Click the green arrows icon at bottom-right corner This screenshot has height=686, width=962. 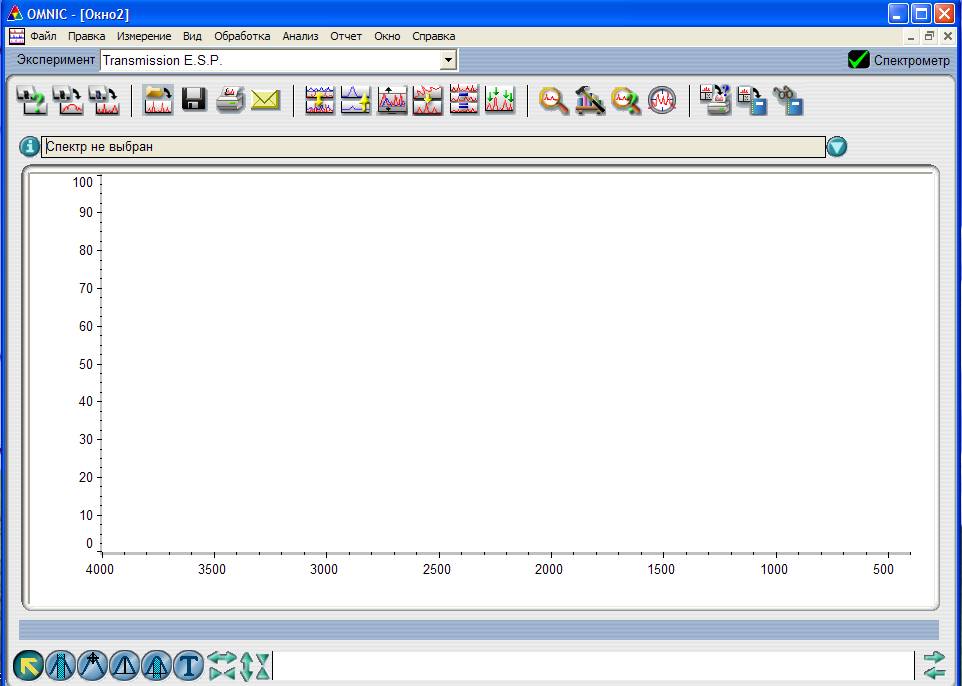pos(934,666)
